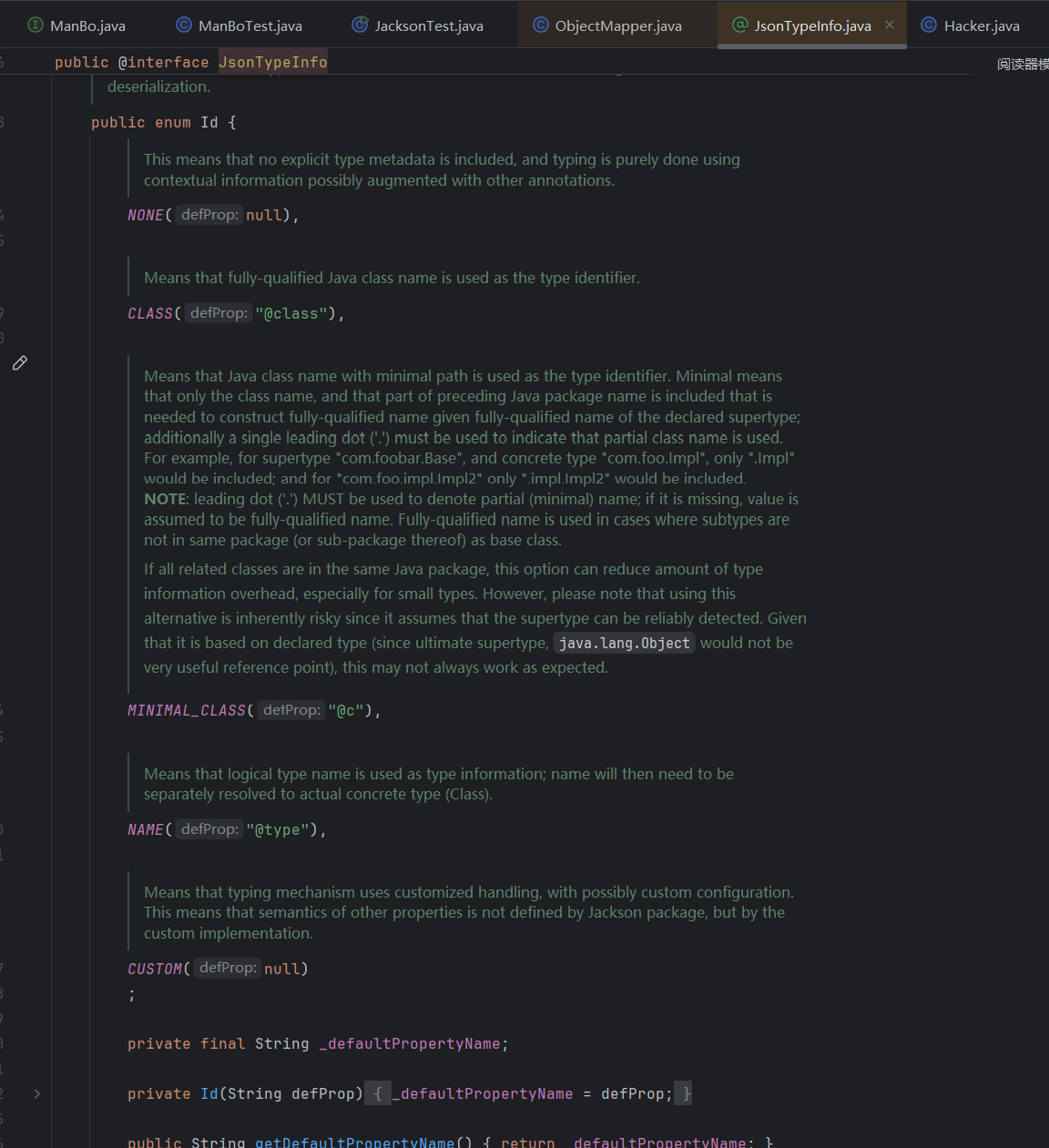Click the JacksonTest.java runnable class icon
The image size is (1049, 1148).
[x=360, y=25]
